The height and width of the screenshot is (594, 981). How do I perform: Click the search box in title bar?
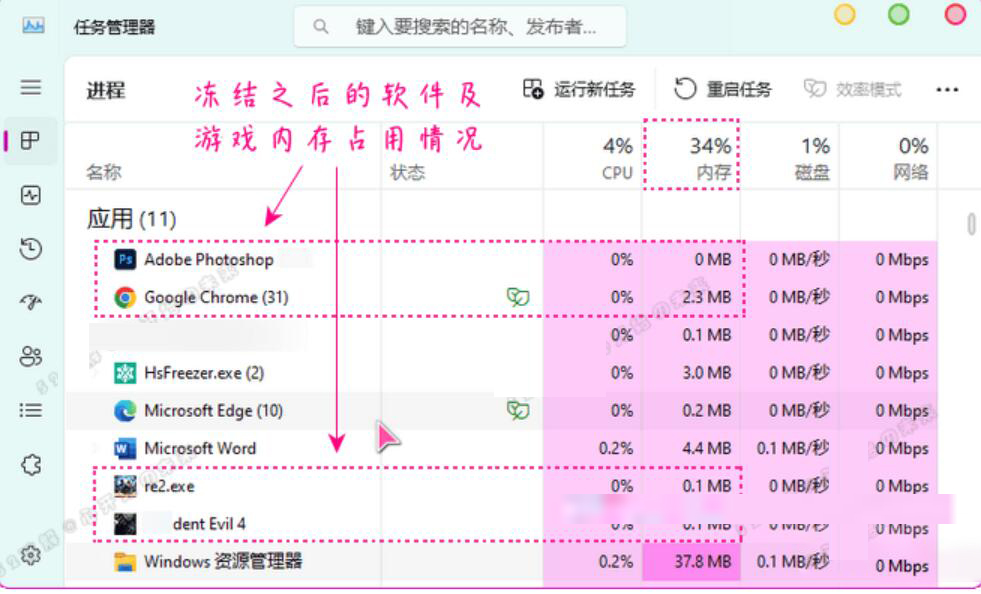click(x=460, y=27)
